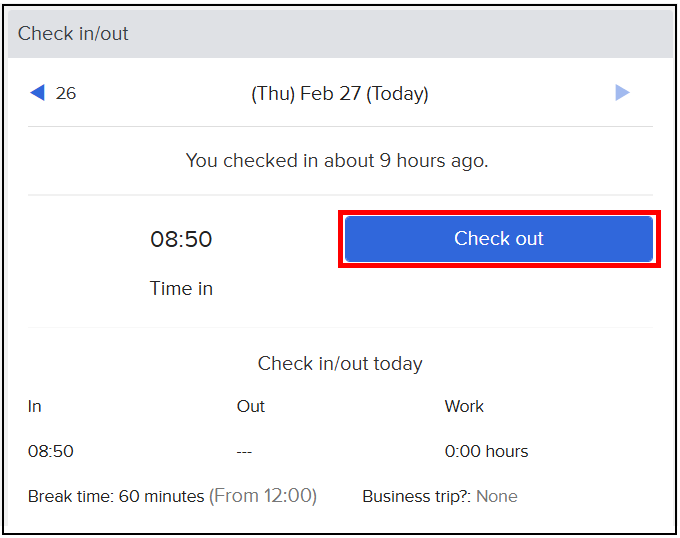Click the Break time 60 minutes text
The image size is (680, 538).
point(116,496)
